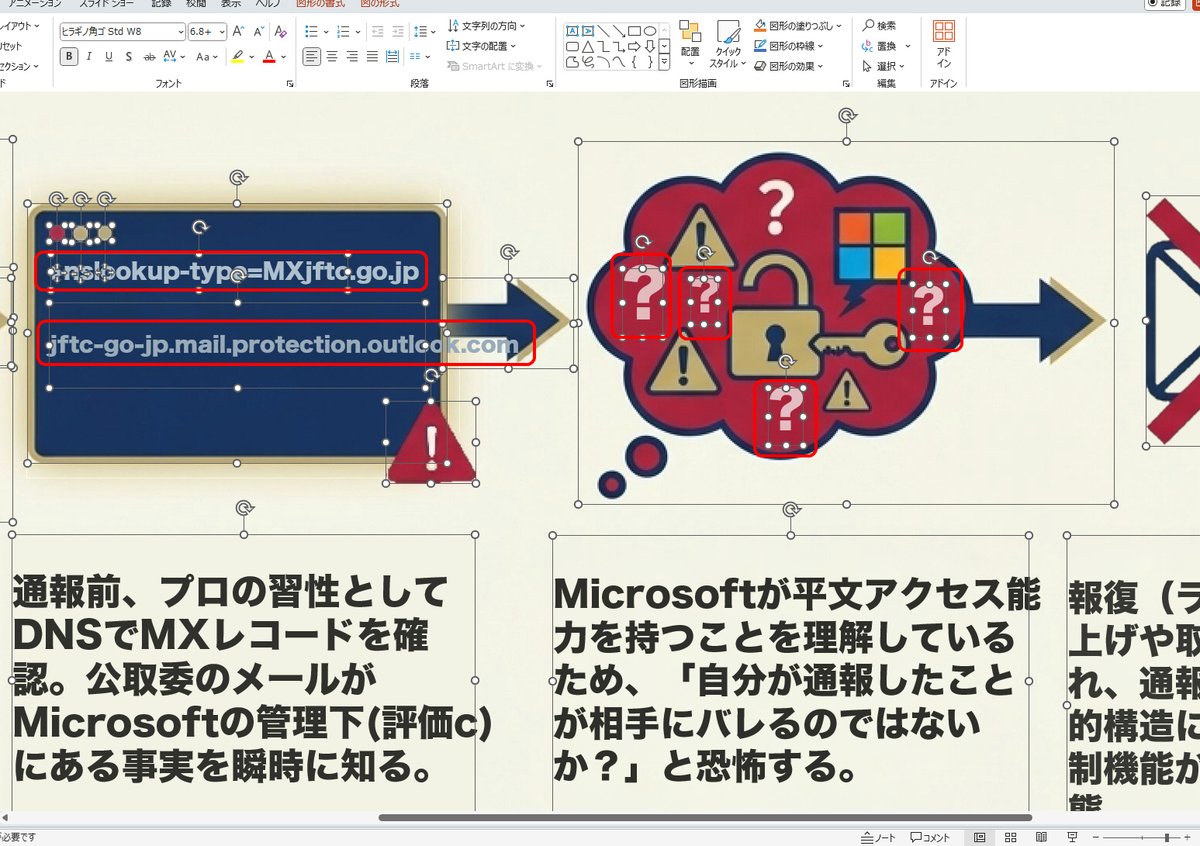
Task: Switch to slide sorter view
Action: click(1011, 837)
